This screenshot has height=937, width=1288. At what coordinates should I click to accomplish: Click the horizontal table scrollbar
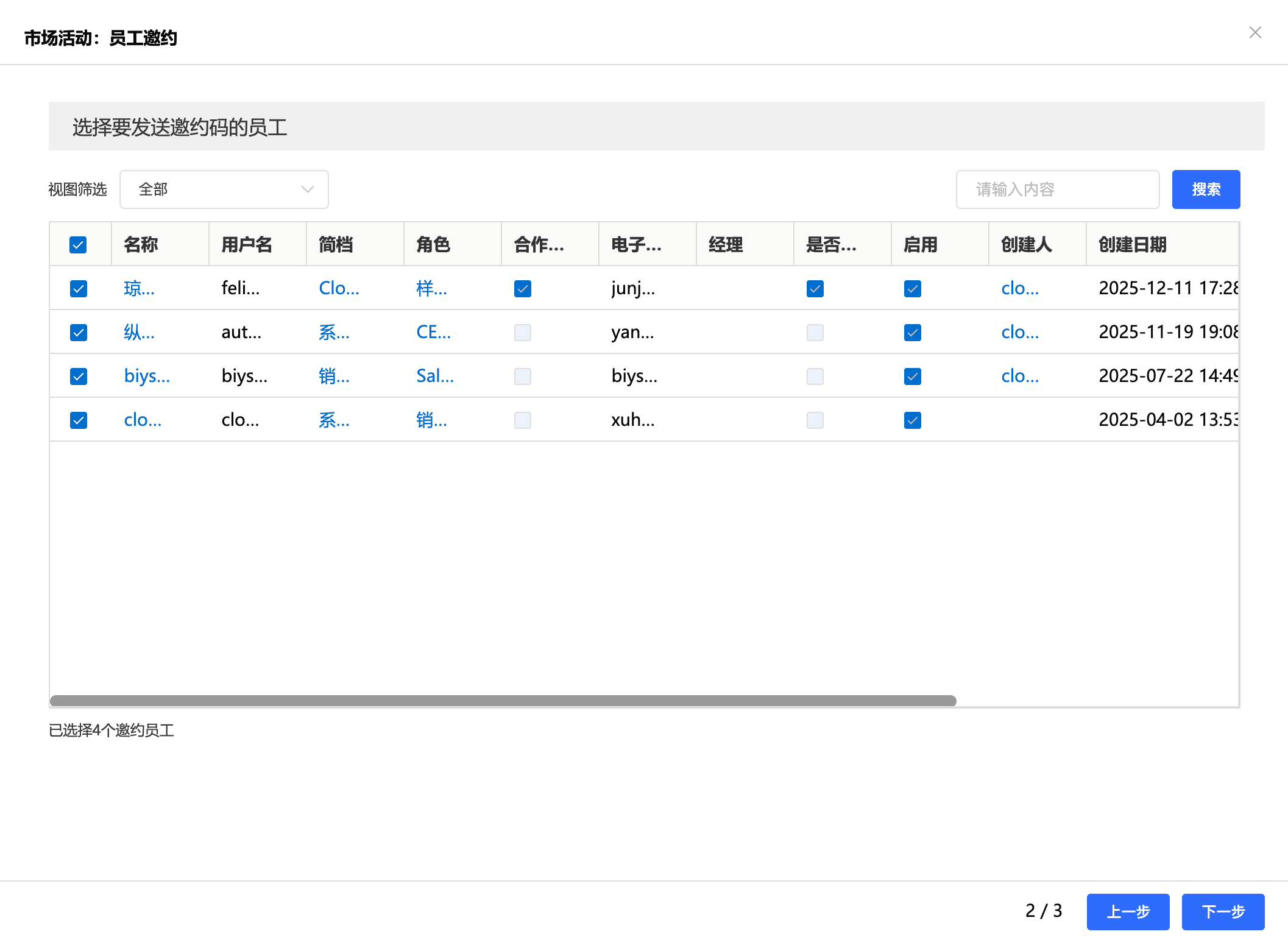pyautogui.click(x=503, y=701)
